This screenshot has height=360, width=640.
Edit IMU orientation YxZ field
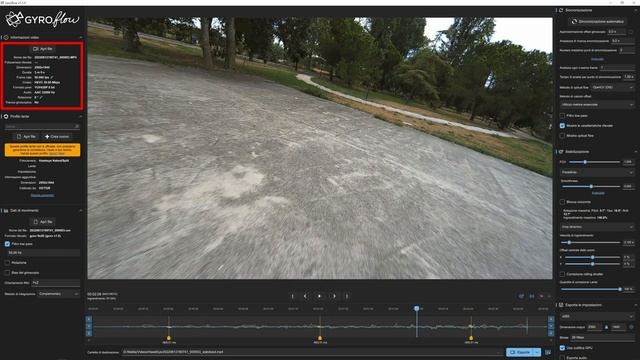coord(56,282)
